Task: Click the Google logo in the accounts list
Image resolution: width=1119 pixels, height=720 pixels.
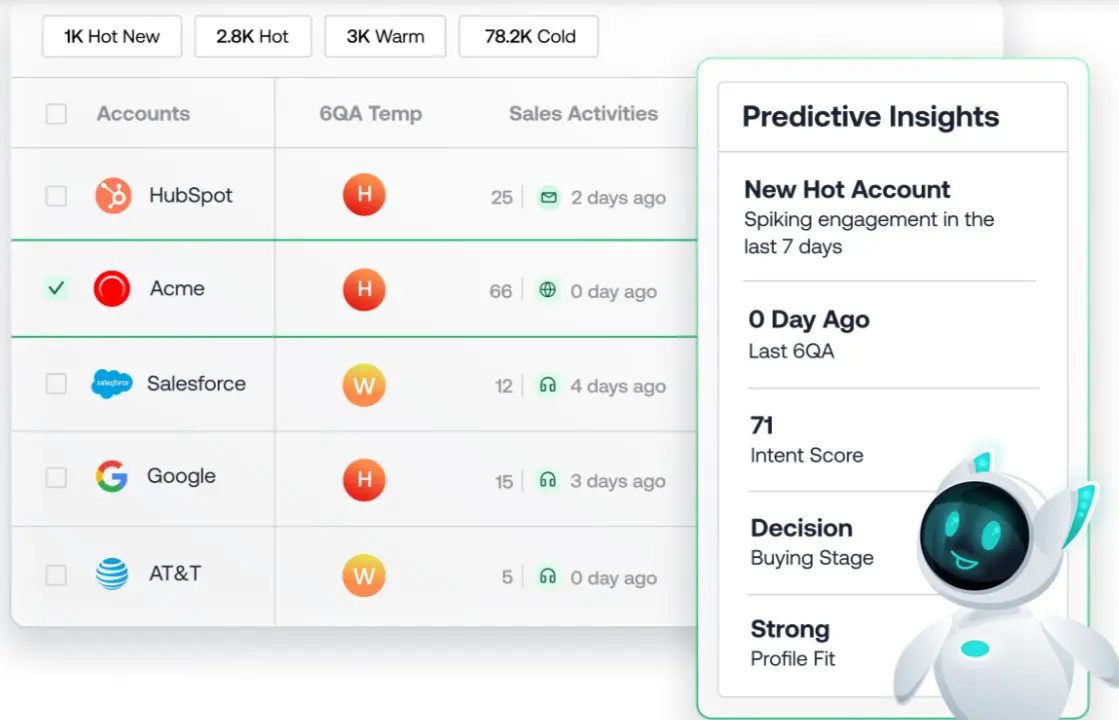Action: (111, 477)
